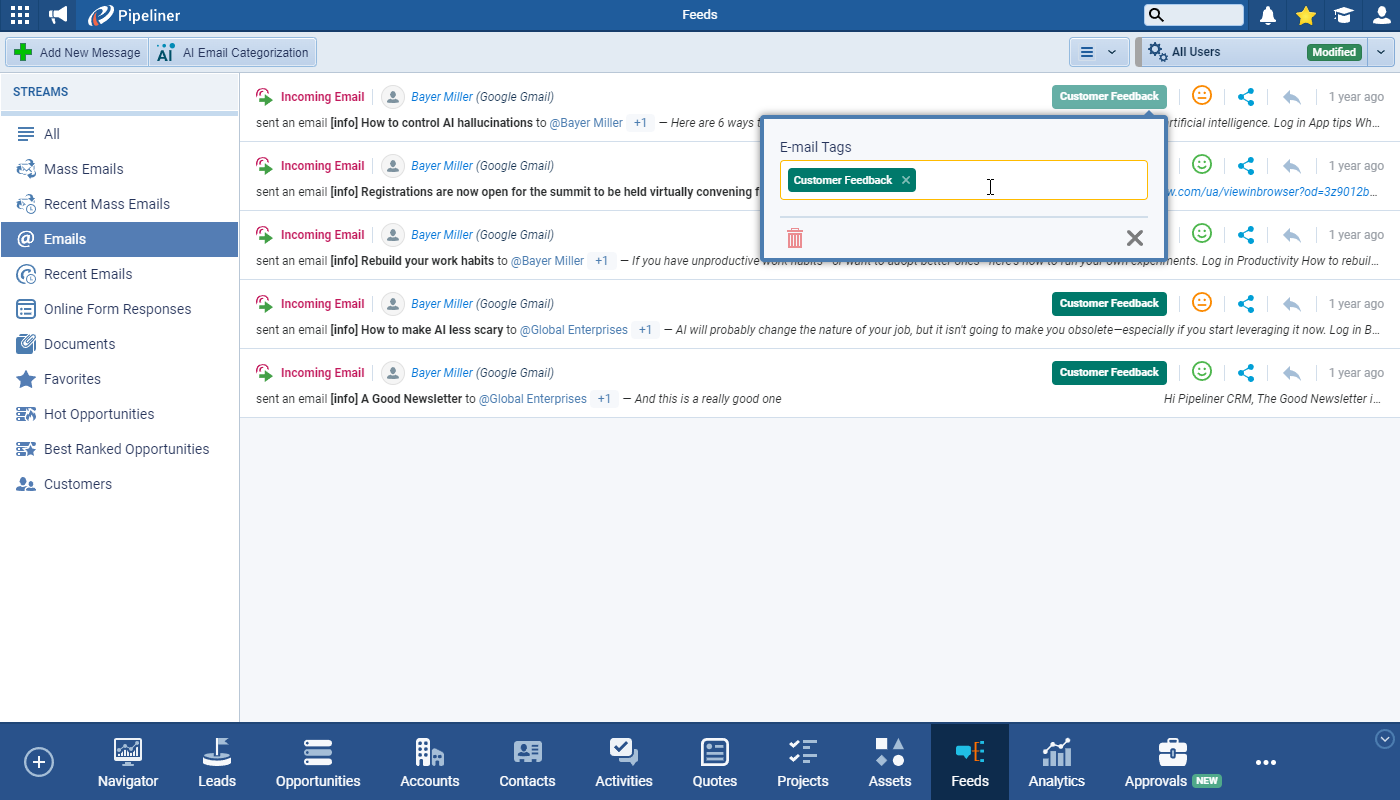Click the megaphone announcements icon
Viewport: 1400px width, 800px height.
pyautogui.click(x=58, y=15)
